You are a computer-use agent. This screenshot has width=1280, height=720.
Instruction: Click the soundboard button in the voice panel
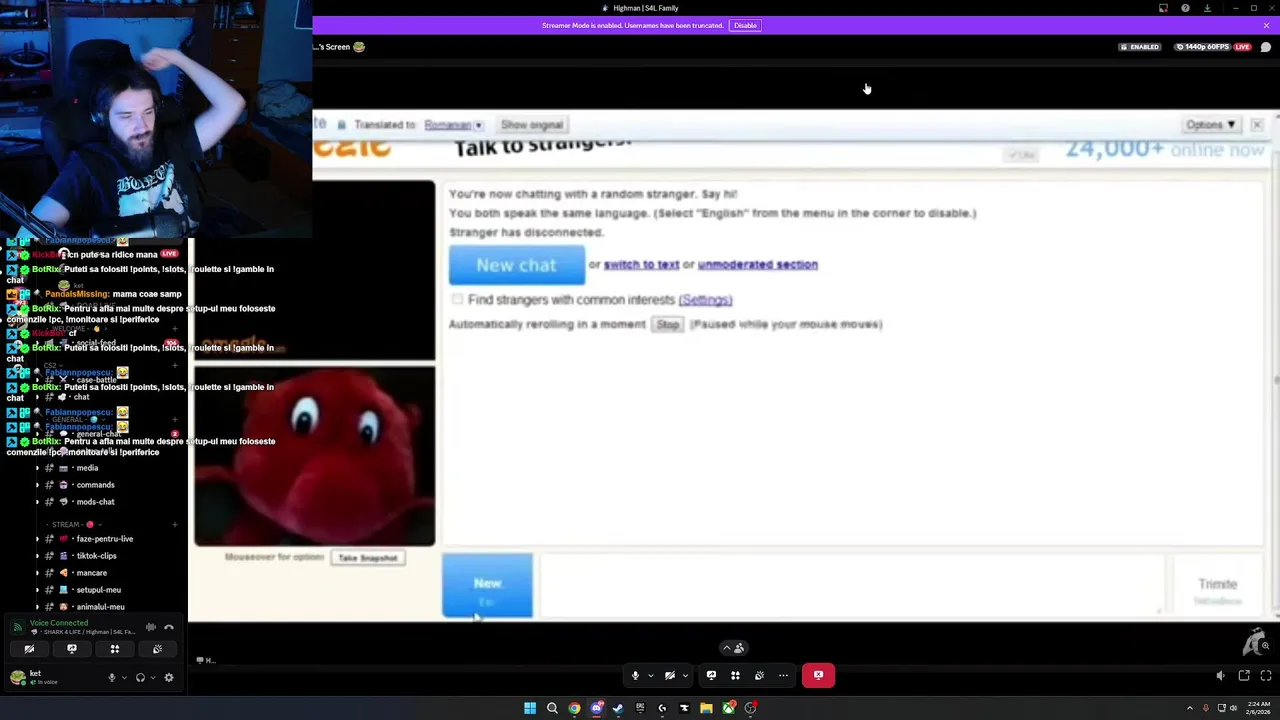click(157, 649)
